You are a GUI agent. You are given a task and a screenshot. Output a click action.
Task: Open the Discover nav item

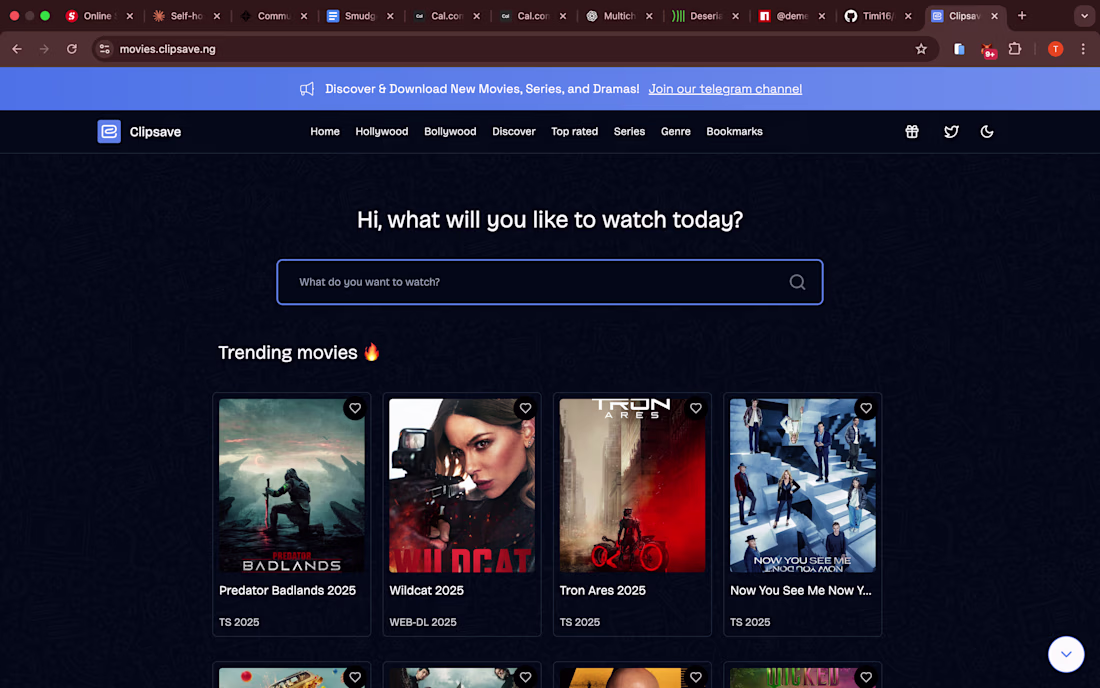[x=514, y=131]
